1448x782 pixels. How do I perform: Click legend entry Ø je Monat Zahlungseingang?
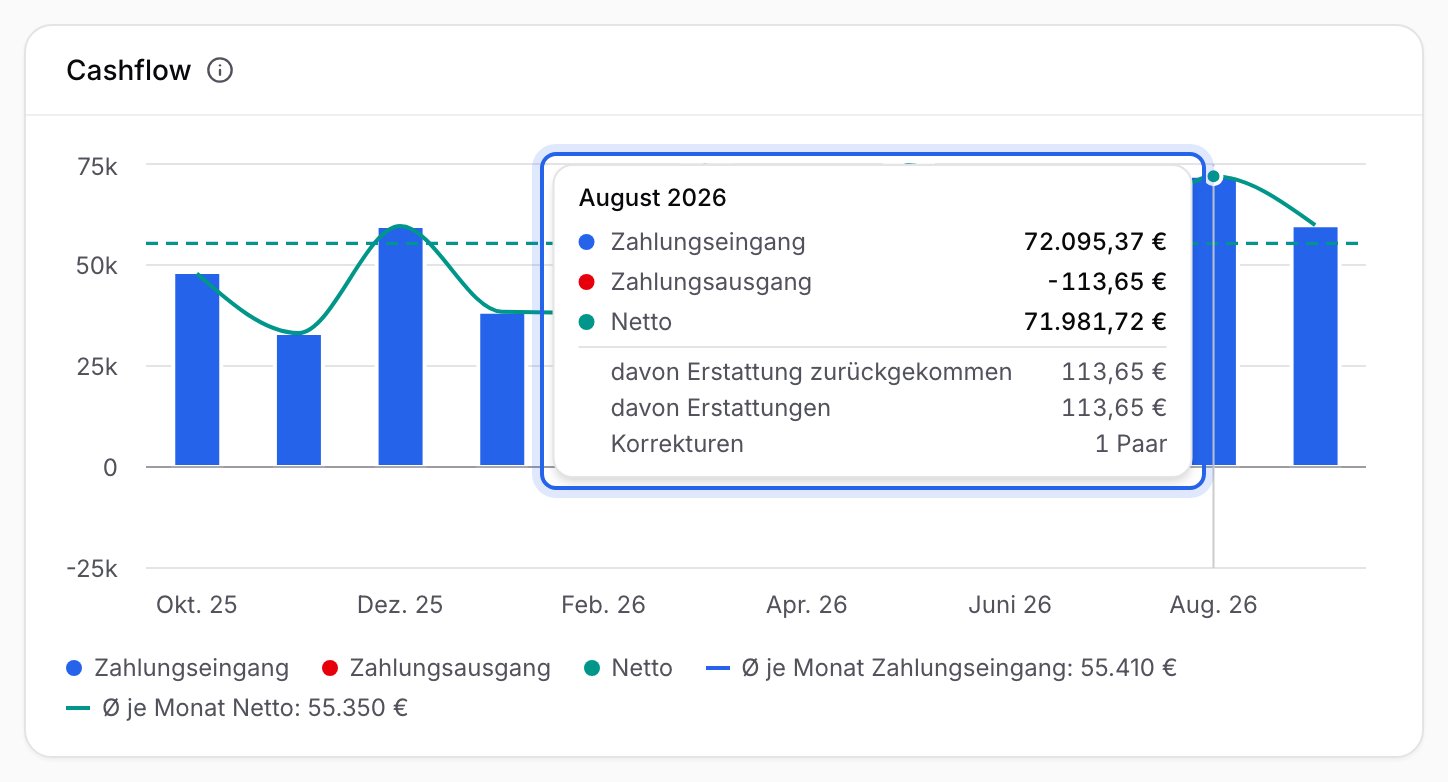(x=942, y=667)
